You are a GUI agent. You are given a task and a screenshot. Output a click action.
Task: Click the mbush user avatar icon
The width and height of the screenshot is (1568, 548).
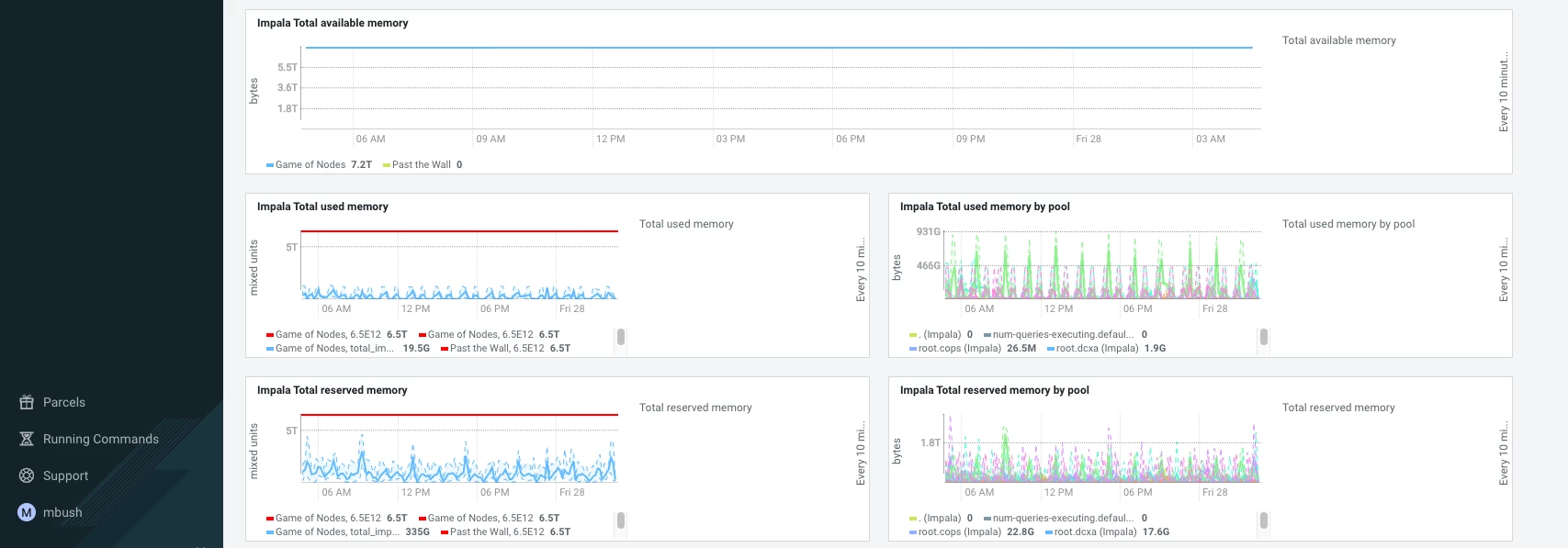[x=27, y=512]
